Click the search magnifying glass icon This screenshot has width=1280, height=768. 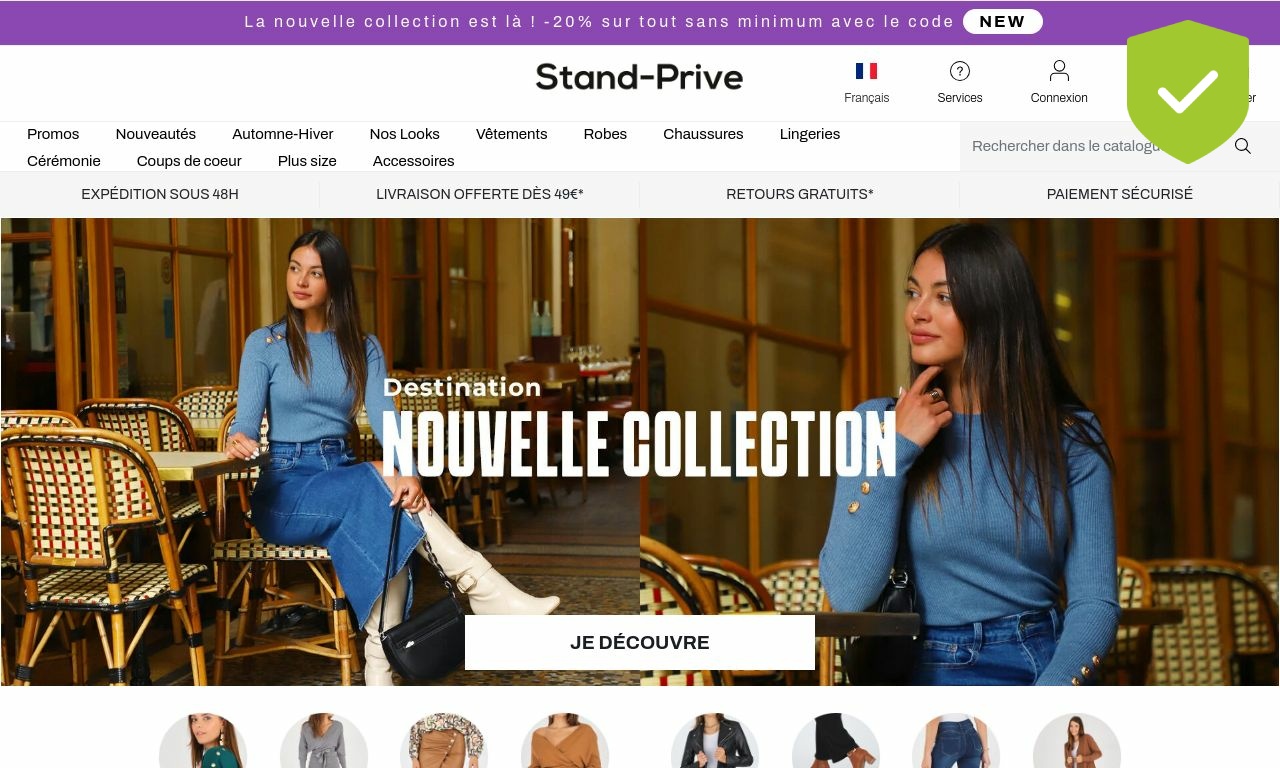(1243, 146)
